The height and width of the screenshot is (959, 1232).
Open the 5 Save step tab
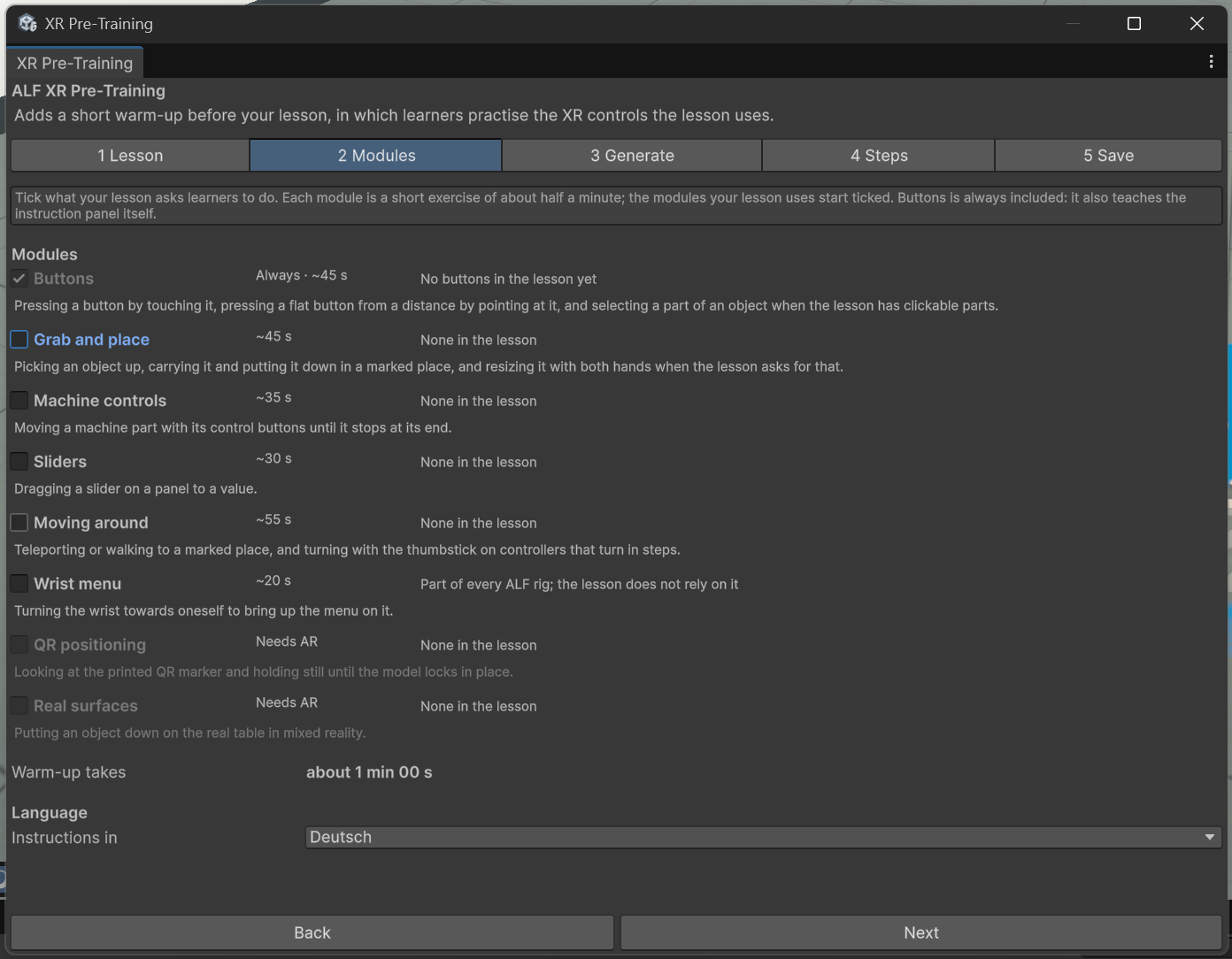pos(1108,156)
